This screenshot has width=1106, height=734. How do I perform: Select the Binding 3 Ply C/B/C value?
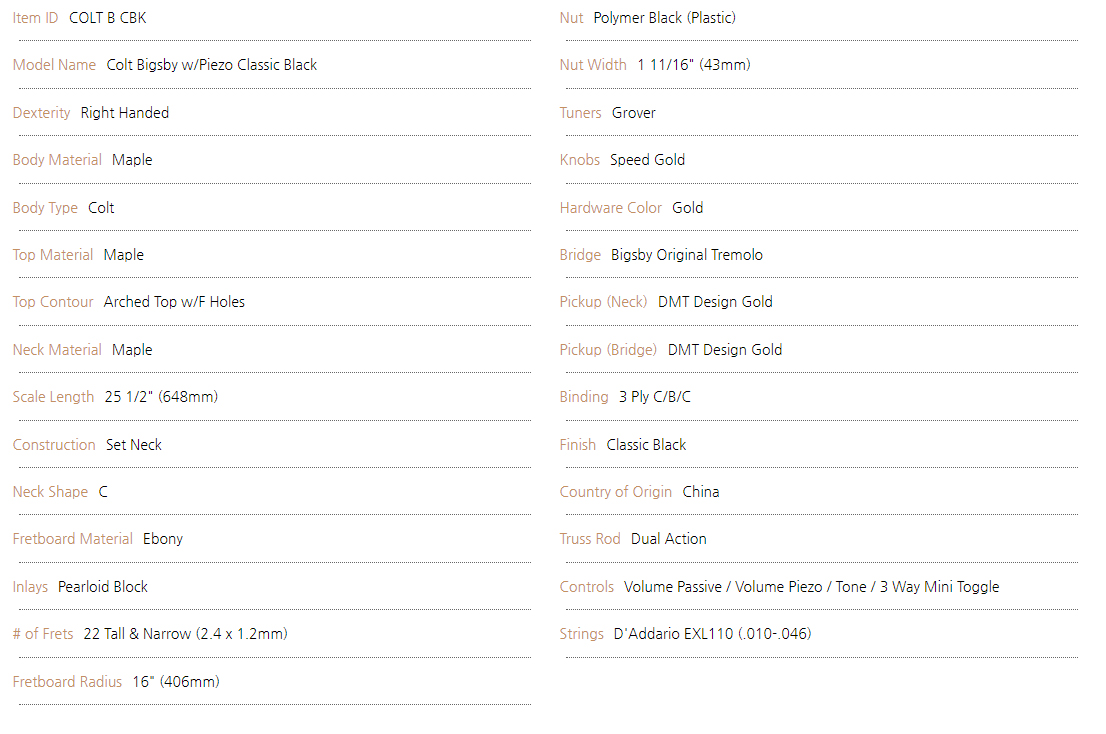[x=655, y=397]
